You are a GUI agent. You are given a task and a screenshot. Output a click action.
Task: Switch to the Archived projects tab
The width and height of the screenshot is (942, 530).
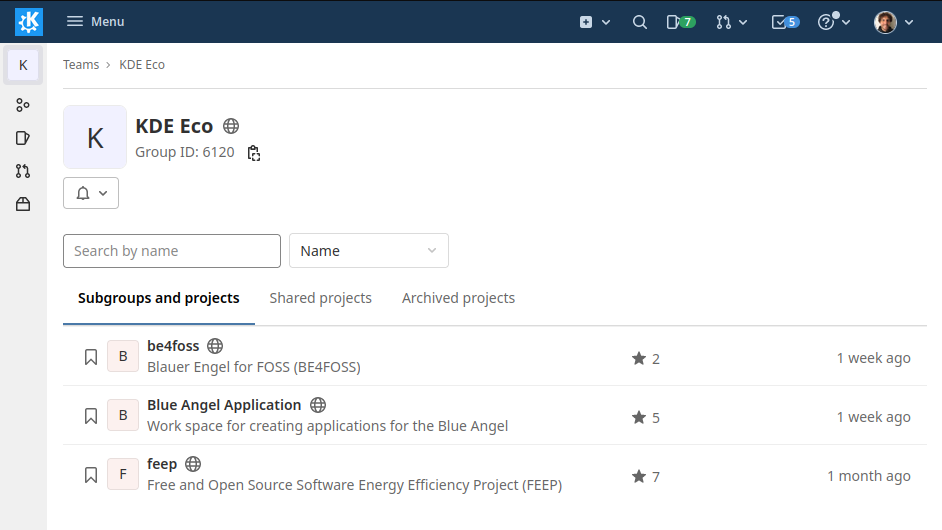pos(458,298)
